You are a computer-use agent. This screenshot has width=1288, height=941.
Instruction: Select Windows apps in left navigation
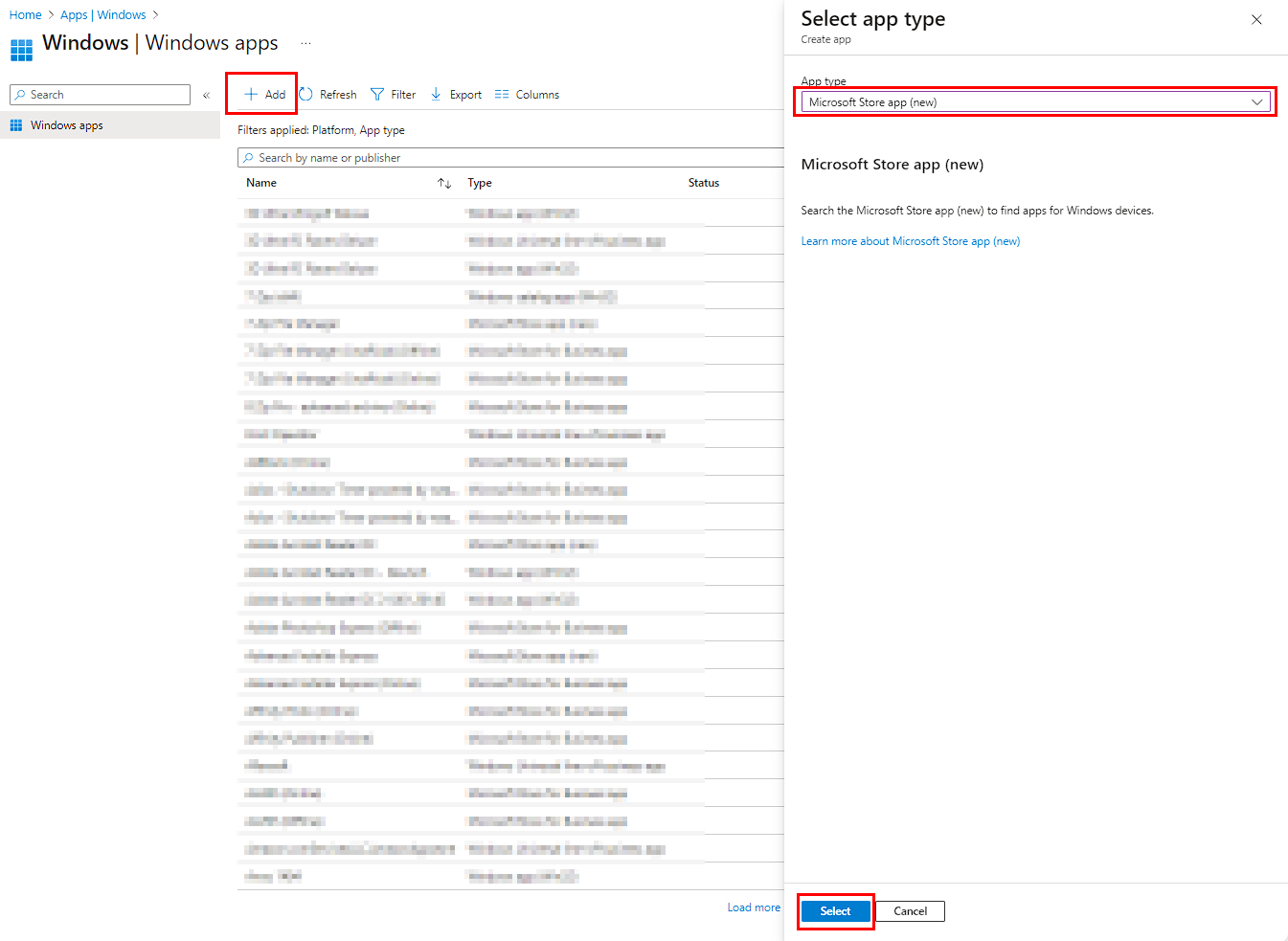tap(110, 125)
